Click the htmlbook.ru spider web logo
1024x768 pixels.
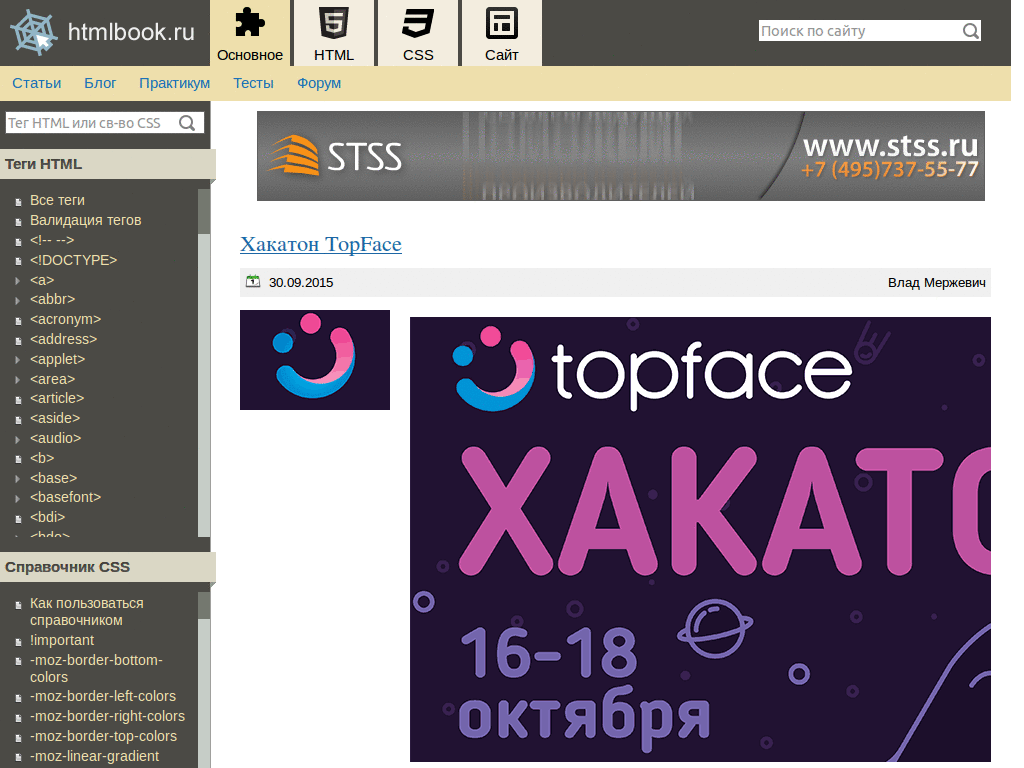[x=34, y=32]
